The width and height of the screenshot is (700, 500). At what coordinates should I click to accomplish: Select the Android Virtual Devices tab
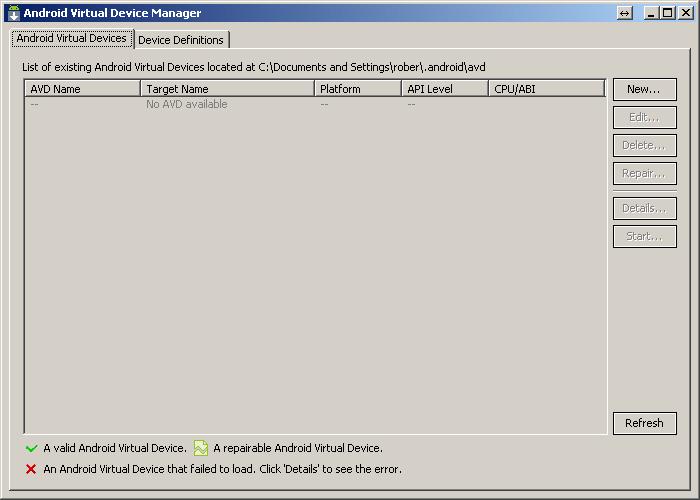click(72, 38)
